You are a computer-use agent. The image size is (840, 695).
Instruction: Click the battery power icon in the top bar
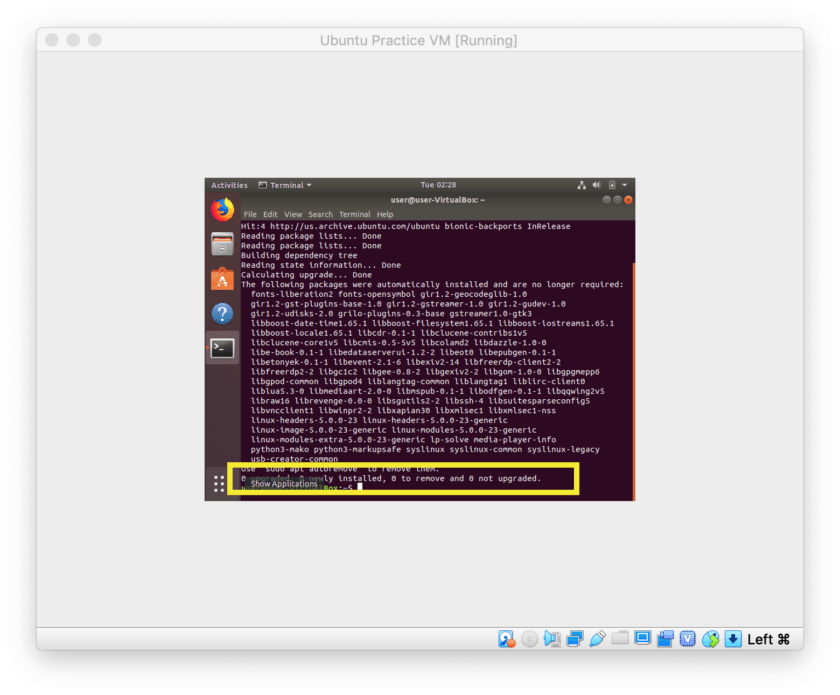612,185
